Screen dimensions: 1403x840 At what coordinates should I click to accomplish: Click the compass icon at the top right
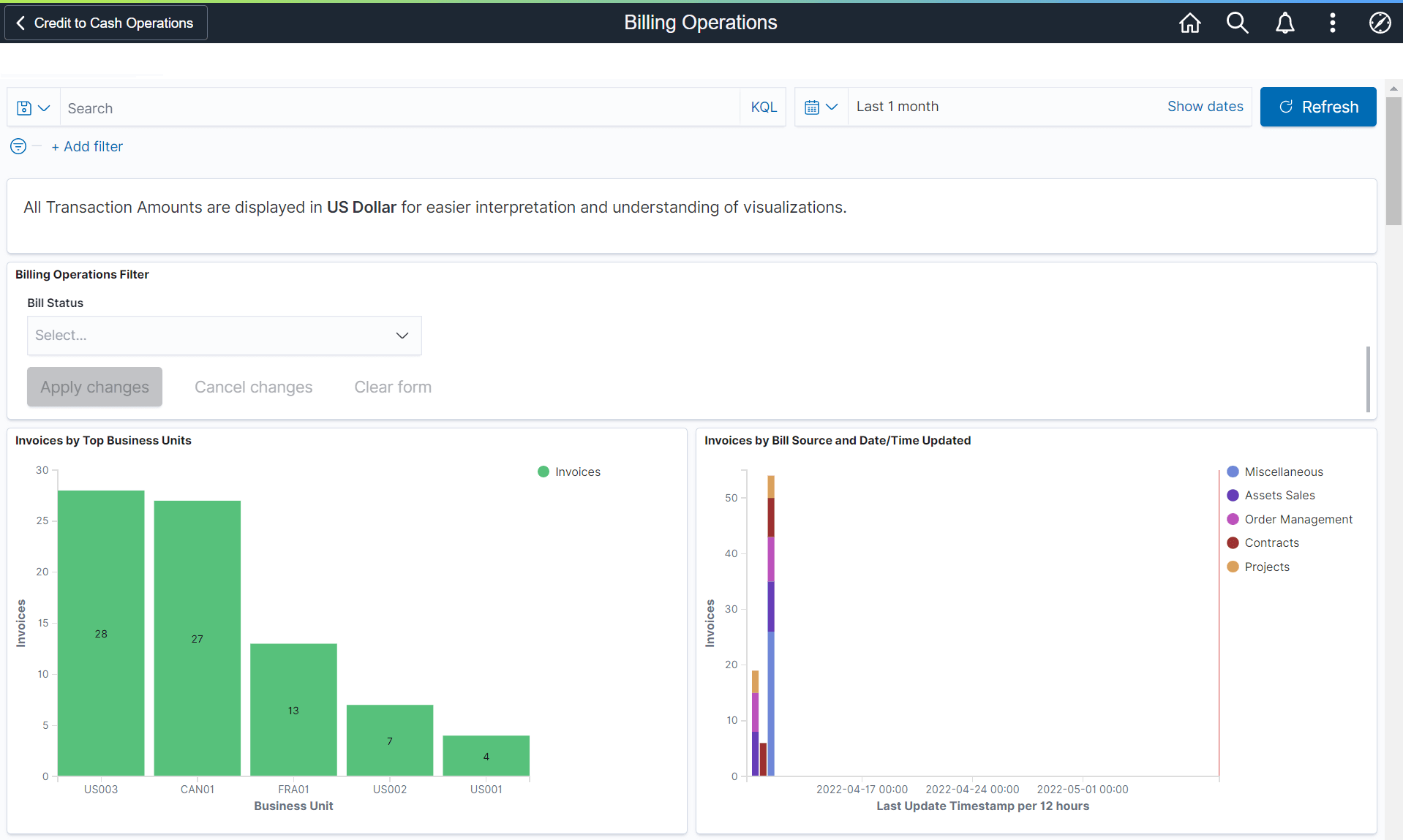[x=1380, y=23]
